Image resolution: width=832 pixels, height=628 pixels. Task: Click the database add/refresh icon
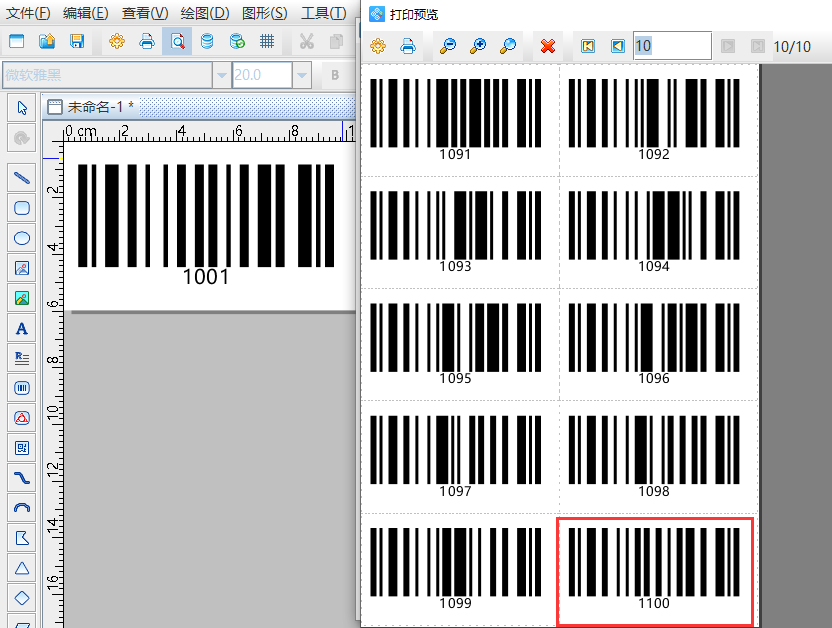point(237,41)
